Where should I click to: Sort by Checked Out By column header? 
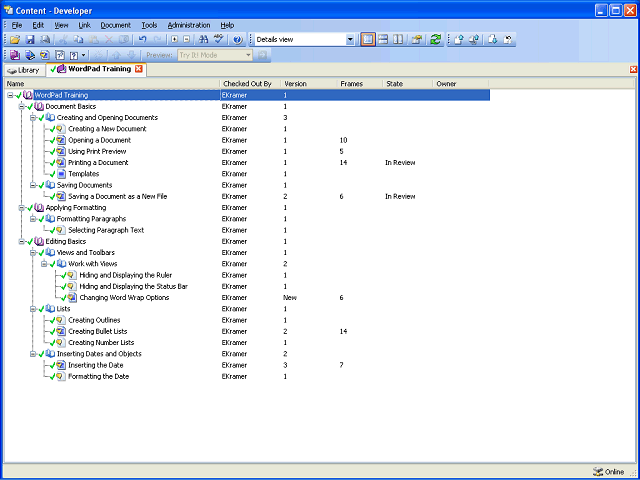[251, 84]
